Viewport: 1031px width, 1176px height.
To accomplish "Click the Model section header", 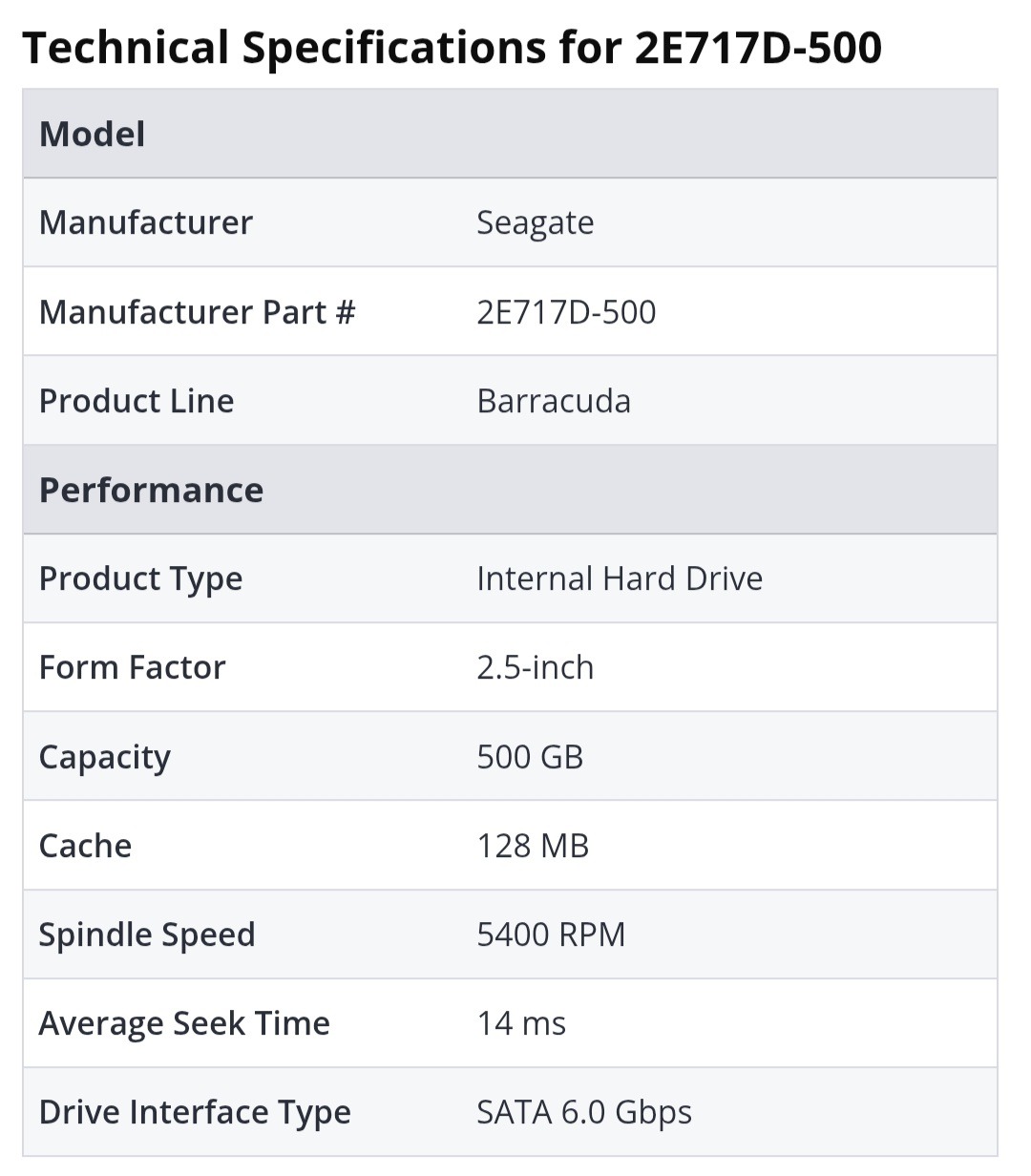I will (93, 134).
